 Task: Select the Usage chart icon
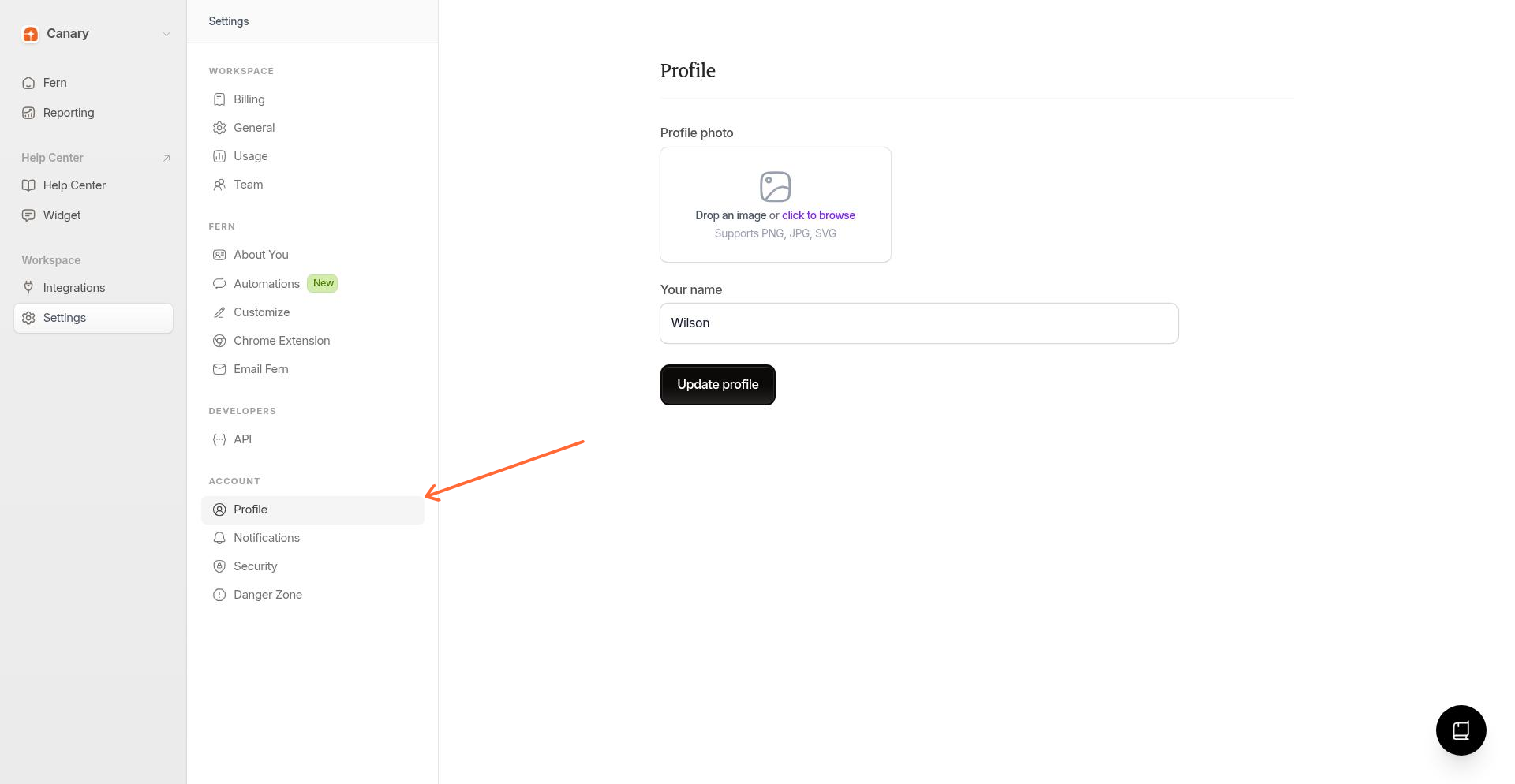pos(219,155)
